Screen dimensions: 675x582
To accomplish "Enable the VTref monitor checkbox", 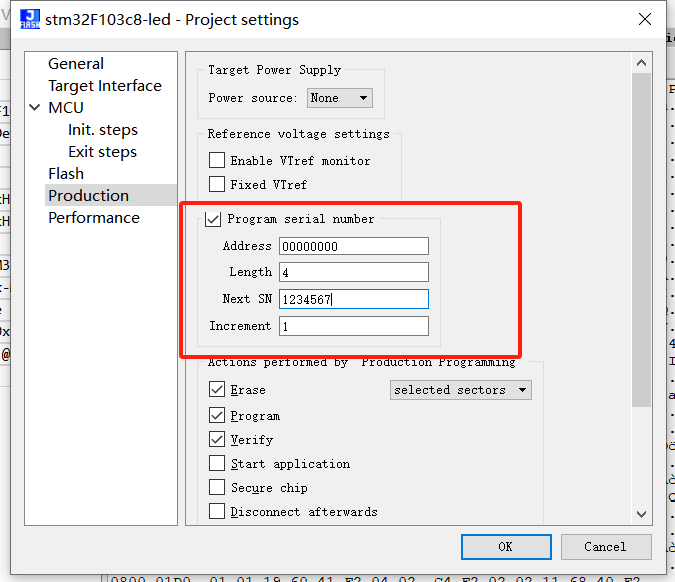I will (x=217, y=160).
